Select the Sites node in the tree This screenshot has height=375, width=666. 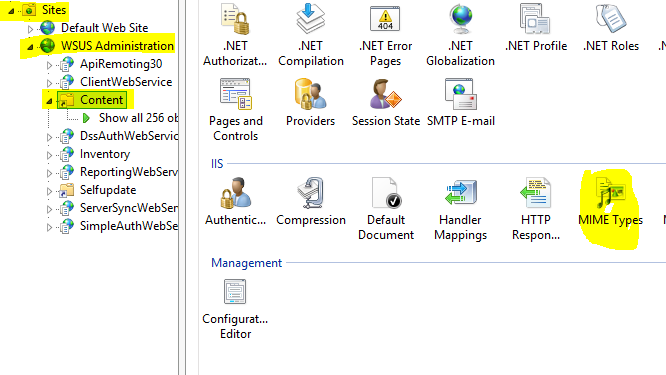[x=54, y=10]
